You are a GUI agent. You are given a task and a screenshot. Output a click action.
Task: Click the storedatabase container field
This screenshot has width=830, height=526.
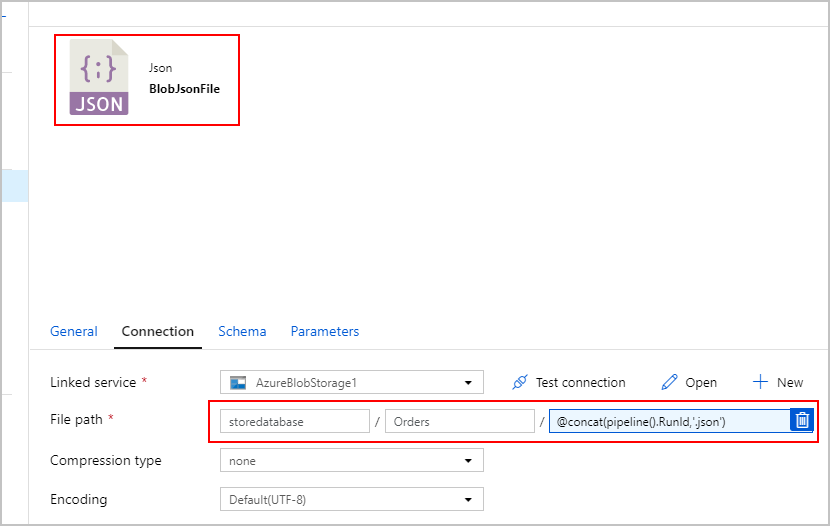pos(295,421)
